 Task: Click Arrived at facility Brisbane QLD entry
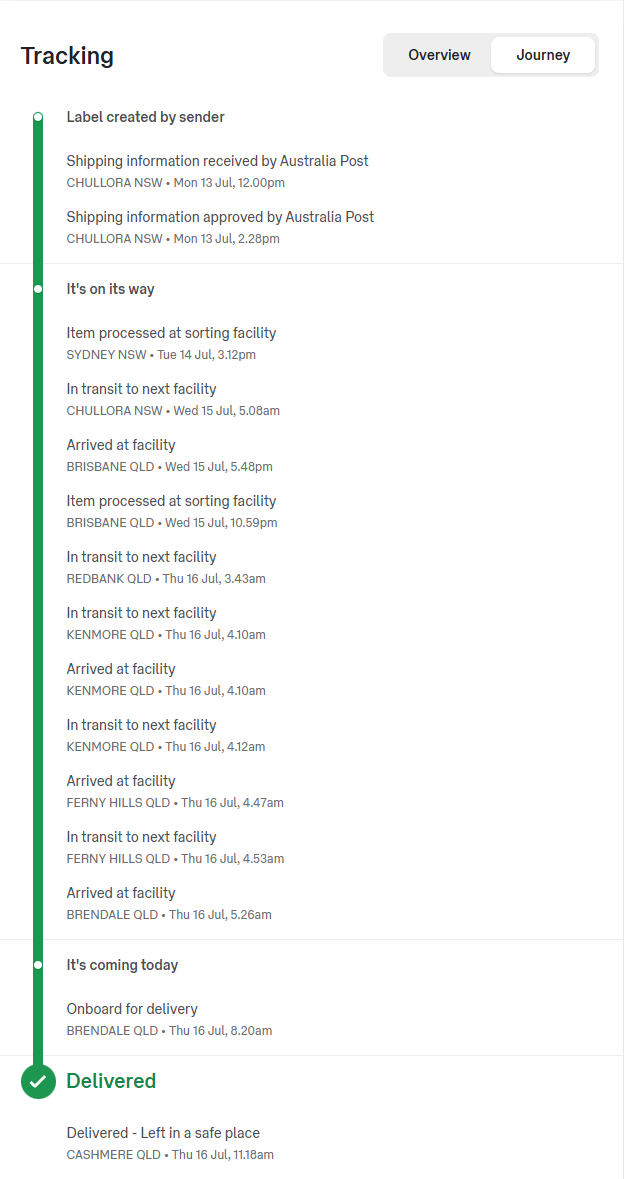(x=169, y=455)
